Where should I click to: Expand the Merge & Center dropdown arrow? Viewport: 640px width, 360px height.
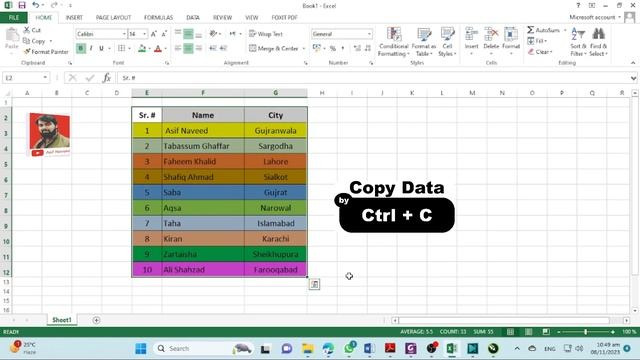coord(304,49)
